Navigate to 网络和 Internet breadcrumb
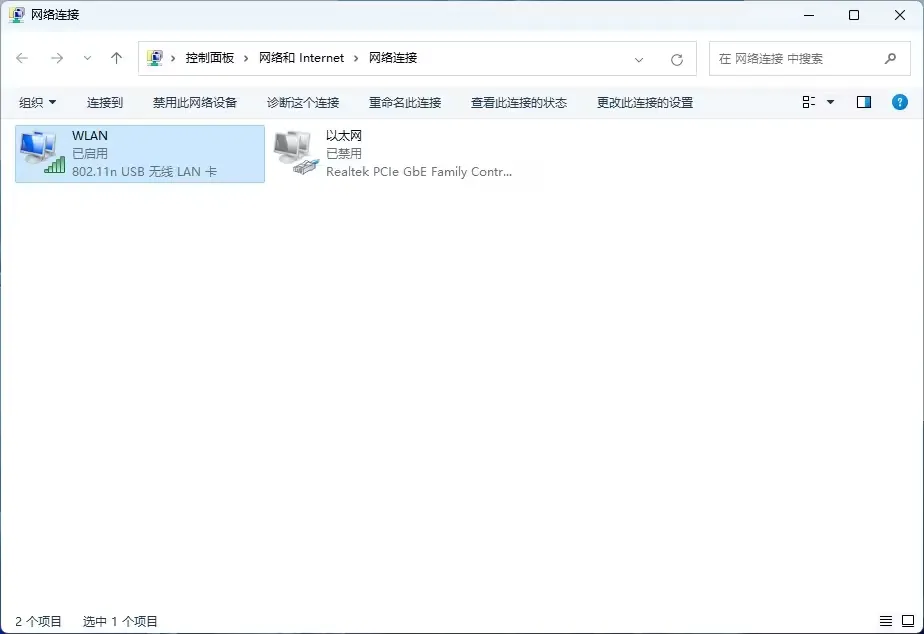 pyautogui.click(x=301, y=58)
